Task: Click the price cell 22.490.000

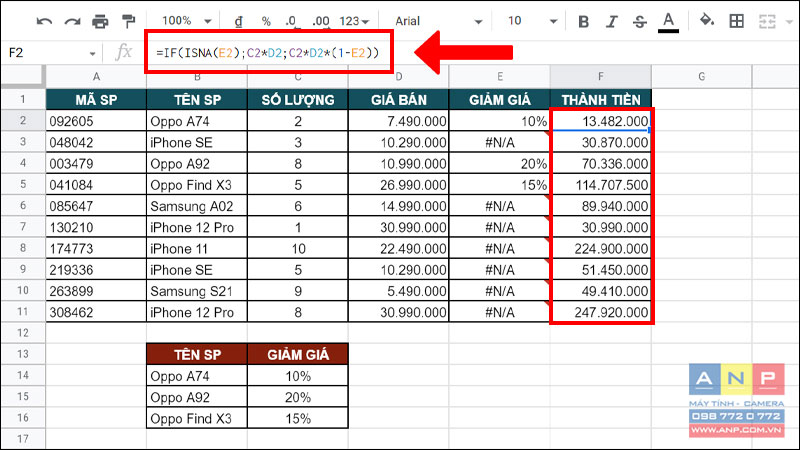Action: (x=398, y=248)
